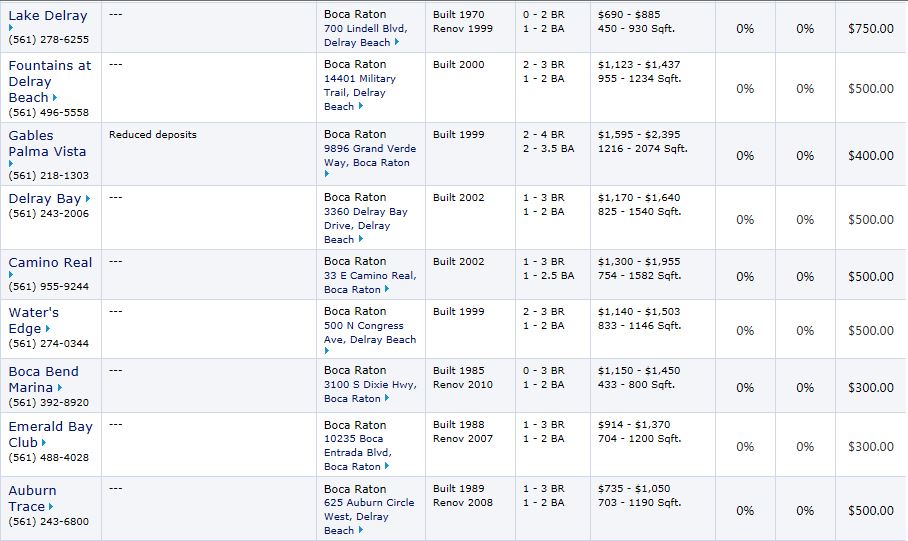Click the arrow icon next to Auburn Trace

[52, 506]
